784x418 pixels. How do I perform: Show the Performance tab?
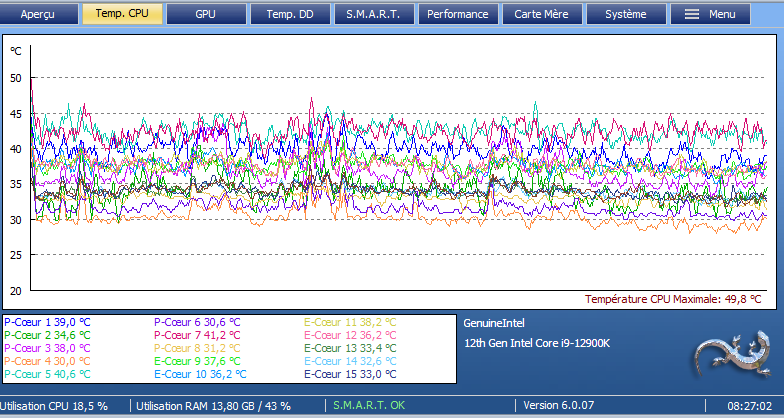click(457, 14)
